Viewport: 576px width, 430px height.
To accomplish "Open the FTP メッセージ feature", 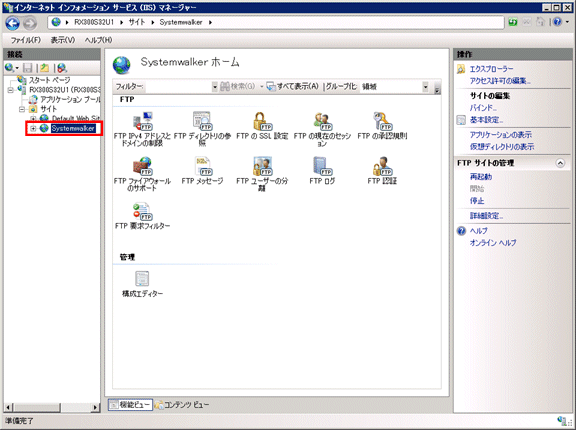I will [x=202, y=171].
